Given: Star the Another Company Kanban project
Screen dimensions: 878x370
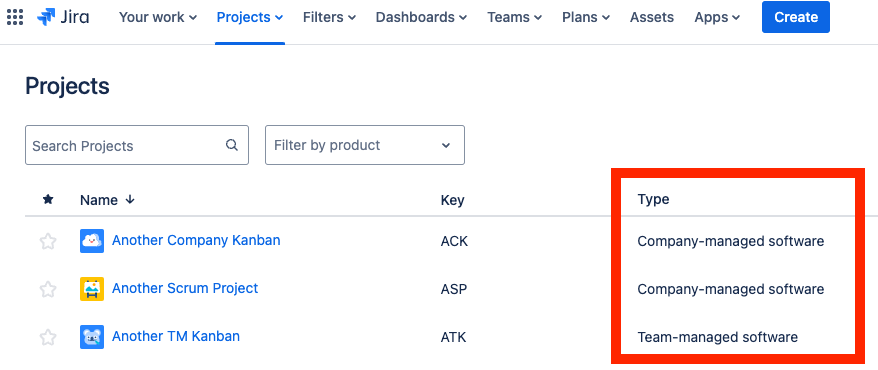Looking at the screenshot, I should tap(48, 241).
